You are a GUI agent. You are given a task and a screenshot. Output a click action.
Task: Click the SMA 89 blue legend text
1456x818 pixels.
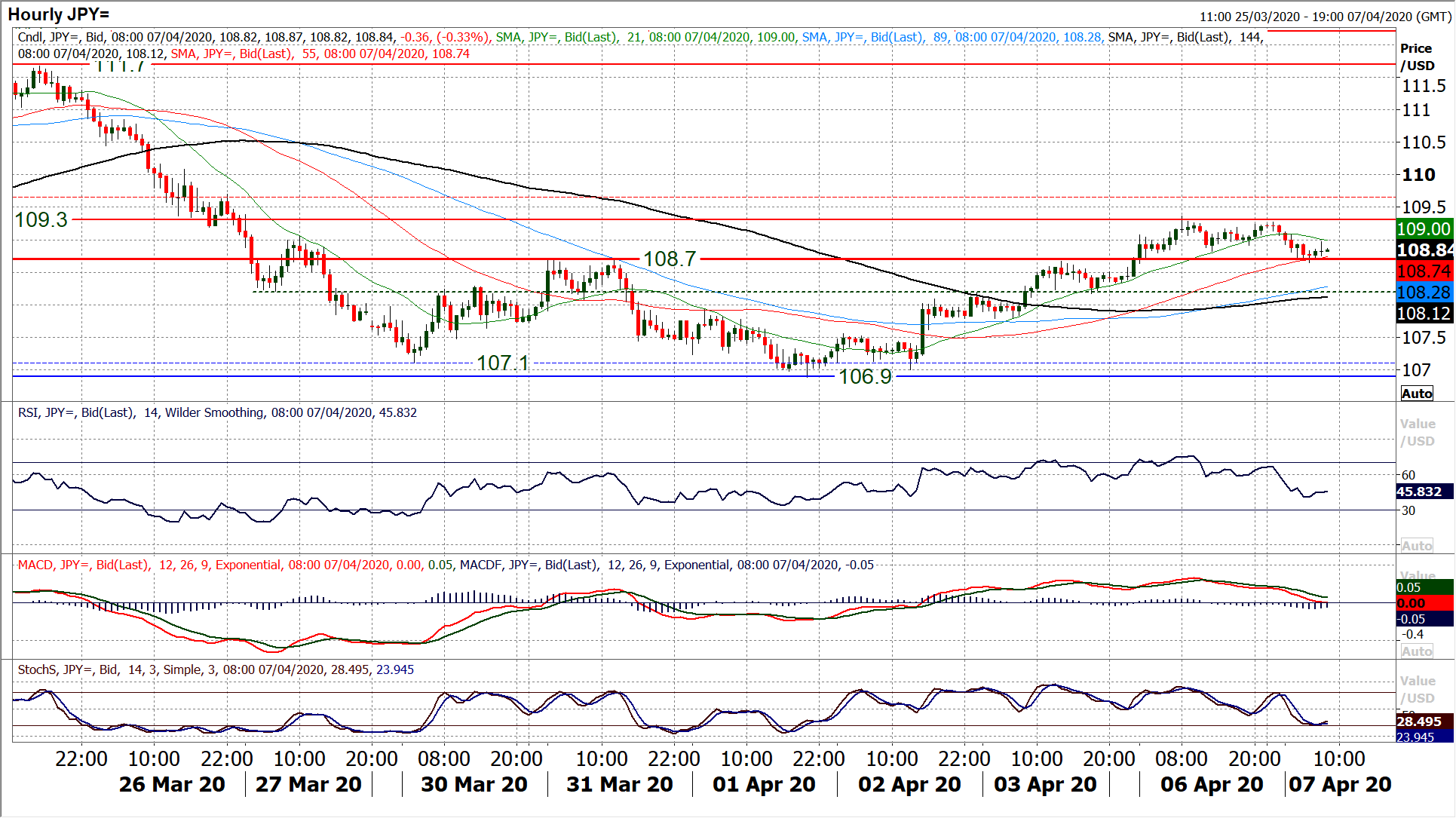click(x=952, y=37)
